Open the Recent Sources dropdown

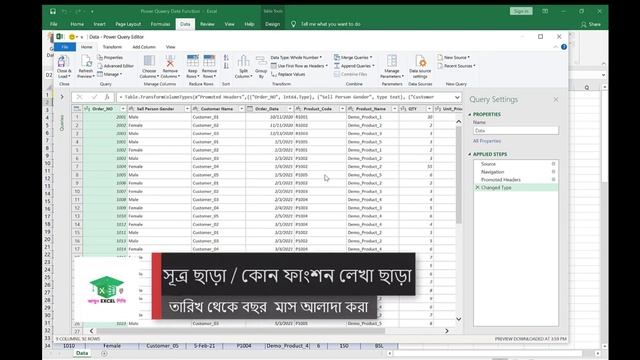pyautogui.click(x=456, y=66)
